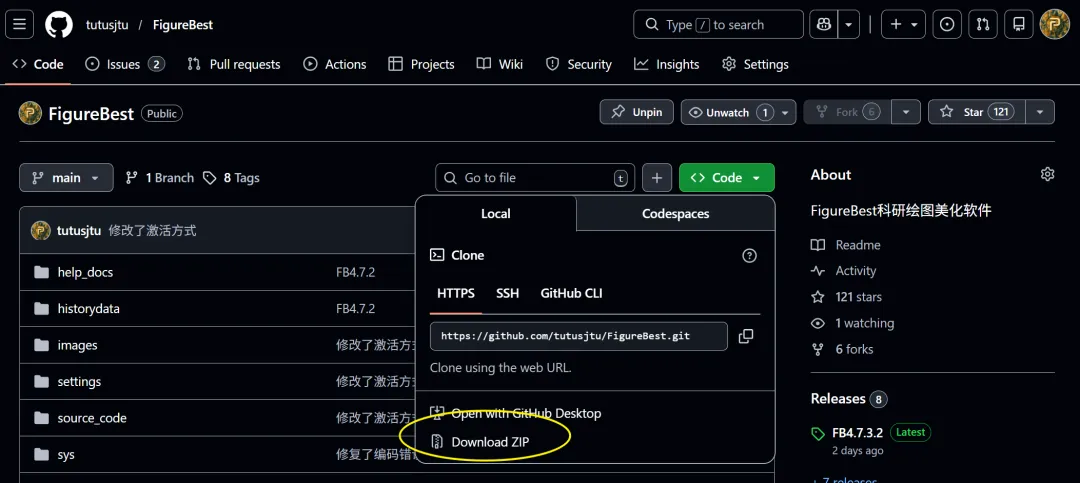Expand the Star lists dropdown arrow

click(x=1040, y=112)
